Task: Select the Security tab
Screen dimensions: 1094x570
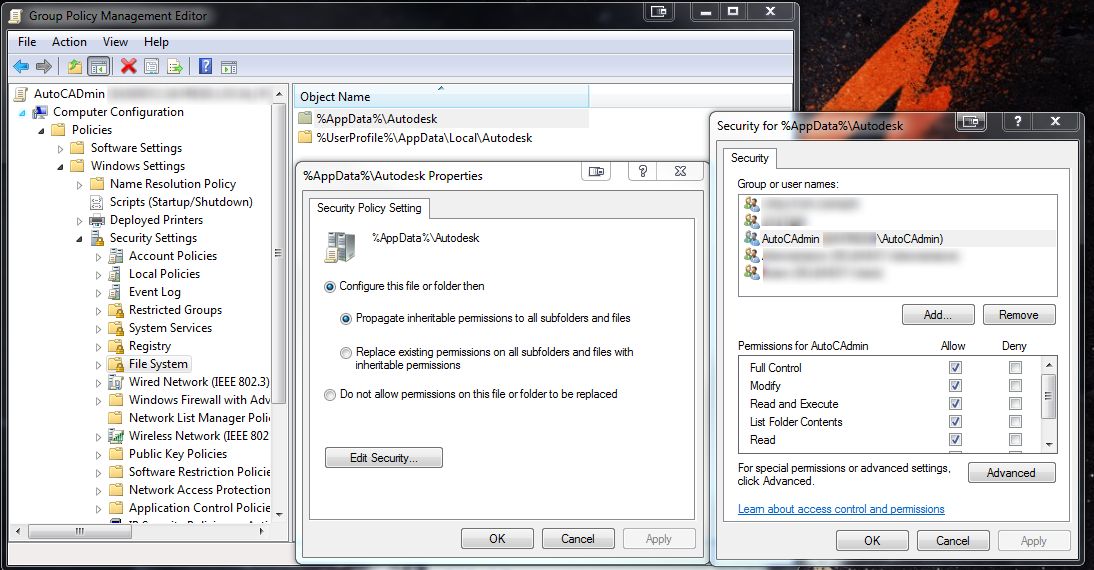Action: click(749, 158)
